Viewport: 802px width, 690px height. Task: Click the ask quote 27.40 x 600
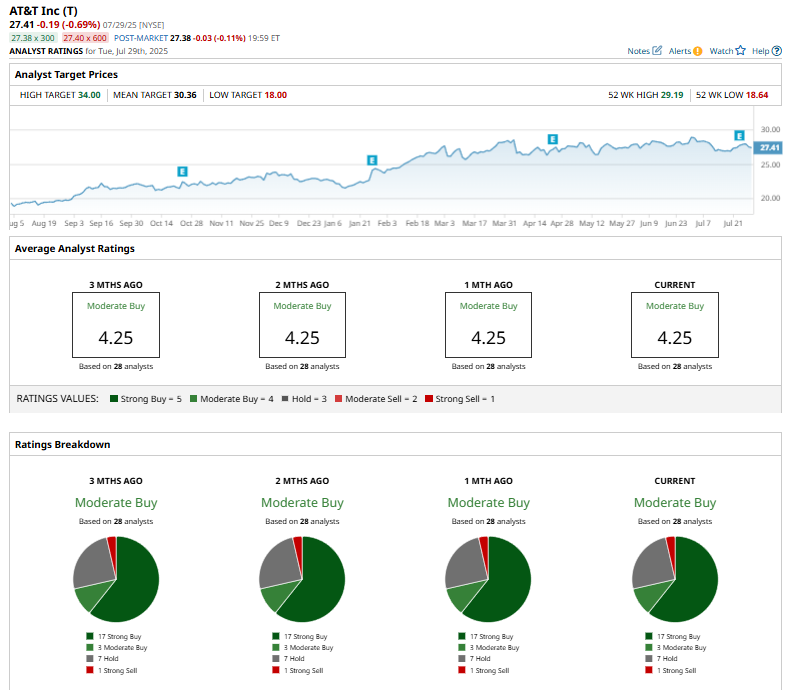pos(85,38)
